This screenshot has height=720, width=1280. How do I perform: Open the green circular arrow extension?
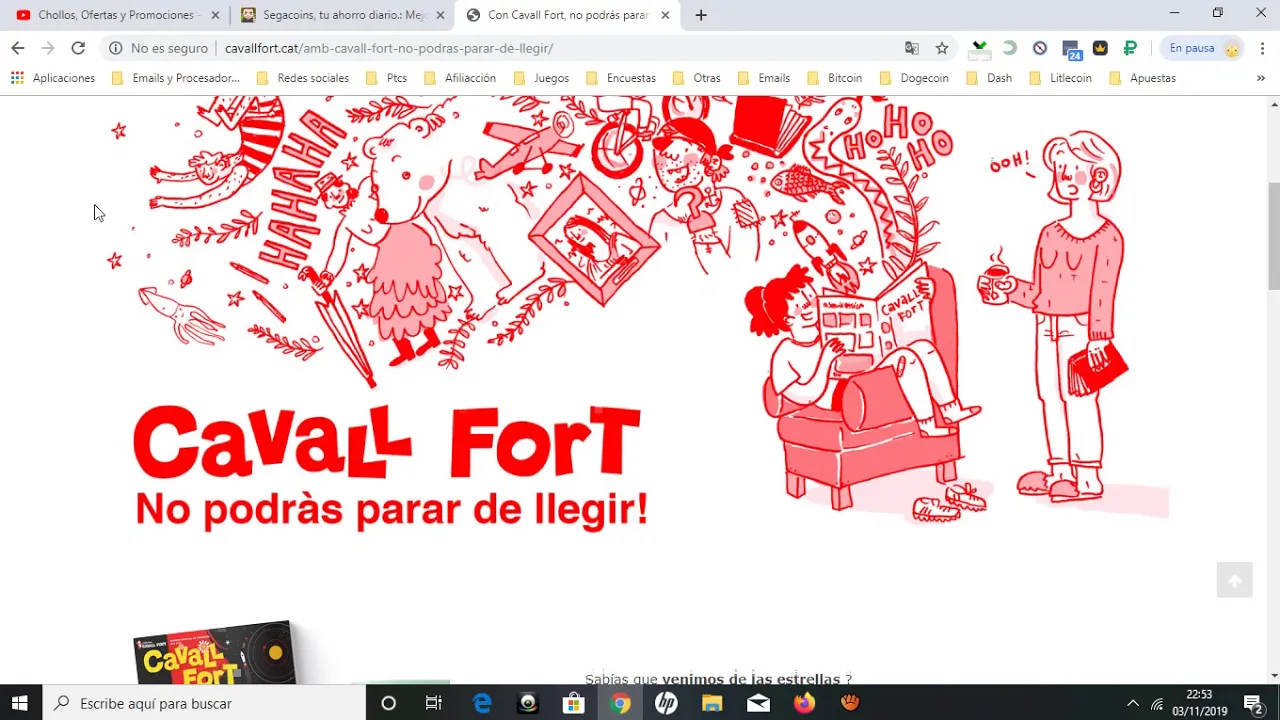1010,48
